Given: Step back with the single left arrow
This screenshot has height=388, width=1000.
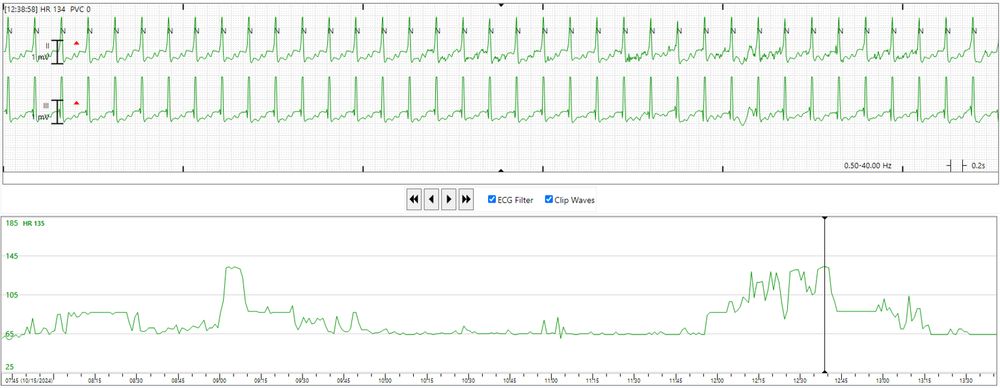Looking at the screenshot, I should point(431,200).
